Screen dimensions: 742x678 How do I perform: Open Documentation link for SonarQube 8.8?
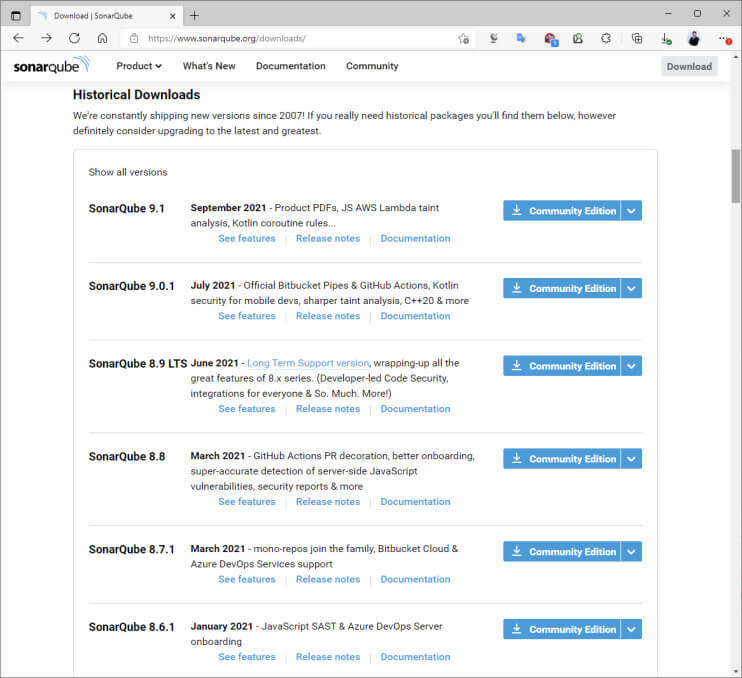pyautogui.click(x=415, y=502)
